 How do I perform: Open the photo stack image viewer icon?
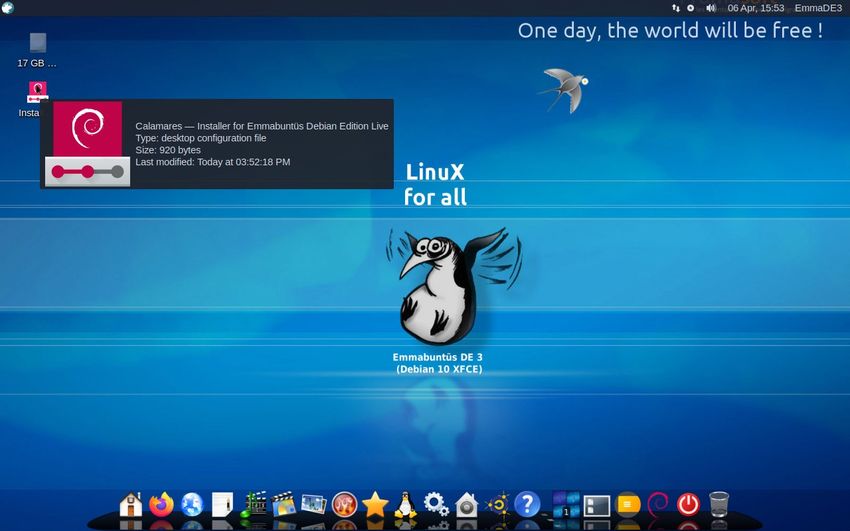tap(314, 504)
